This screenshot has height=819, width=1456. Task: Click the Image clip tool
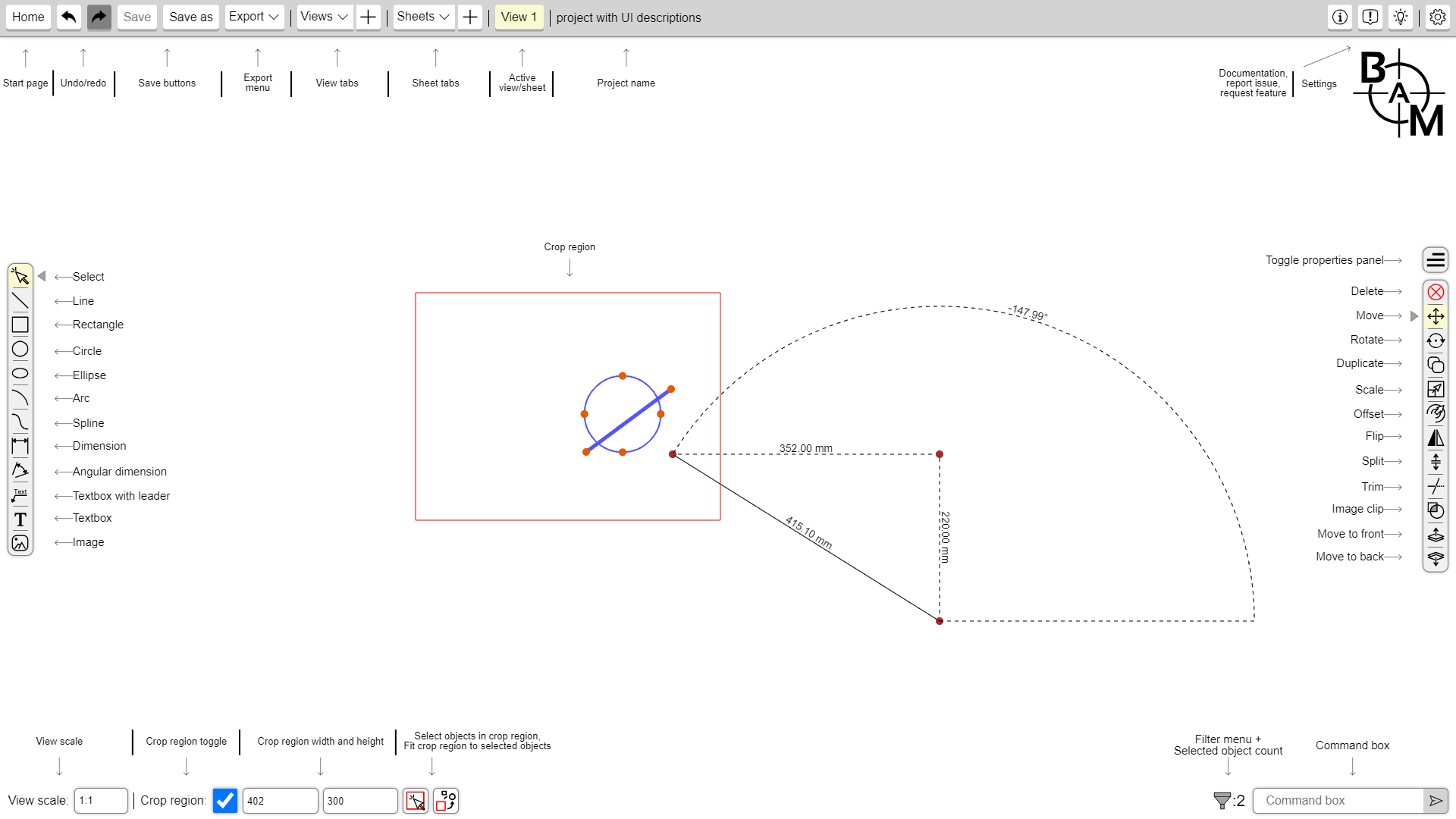[1436, 510]
